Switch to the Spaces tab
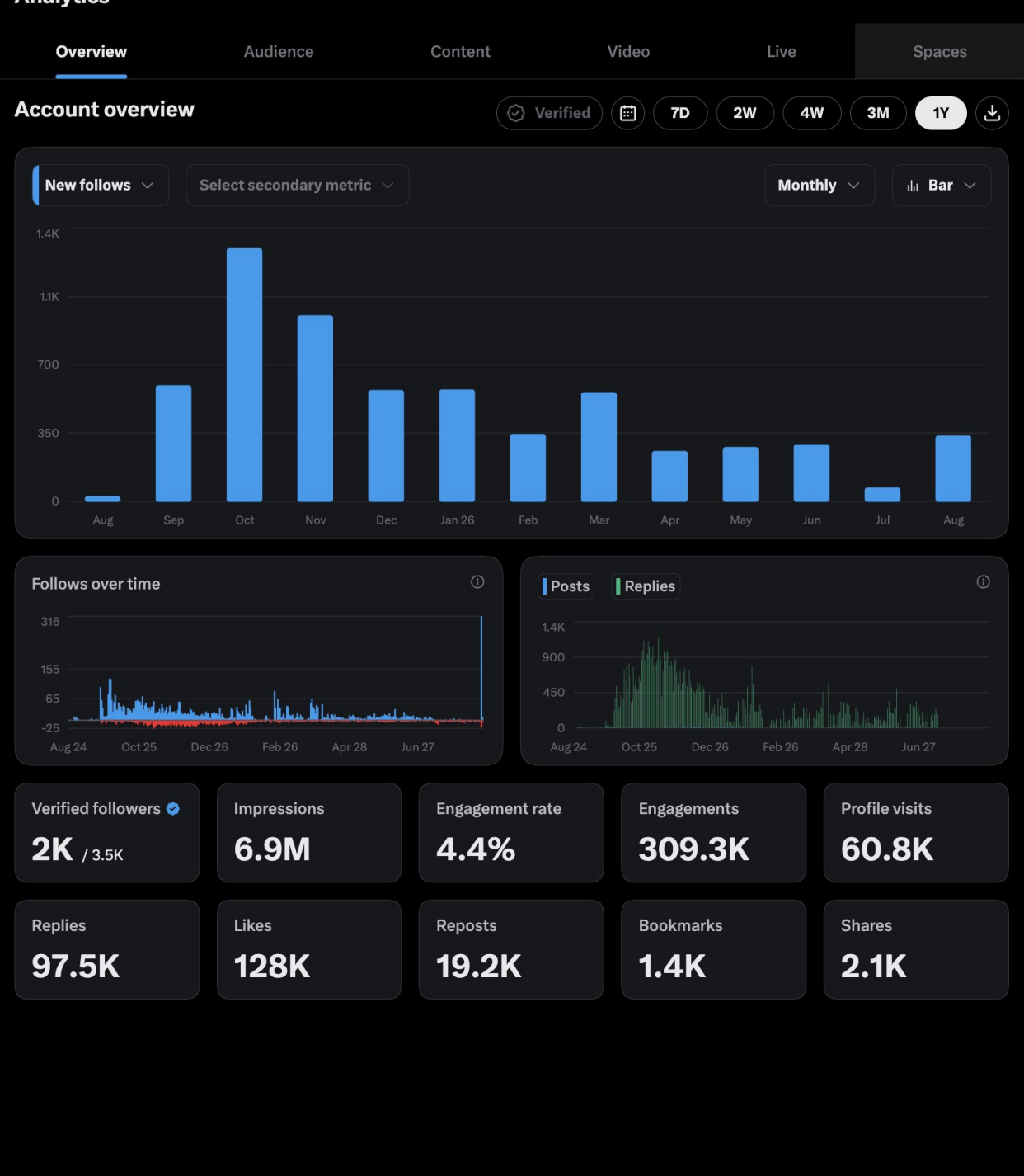This screenshot has width=1024, height=1176. pos(939,52)
